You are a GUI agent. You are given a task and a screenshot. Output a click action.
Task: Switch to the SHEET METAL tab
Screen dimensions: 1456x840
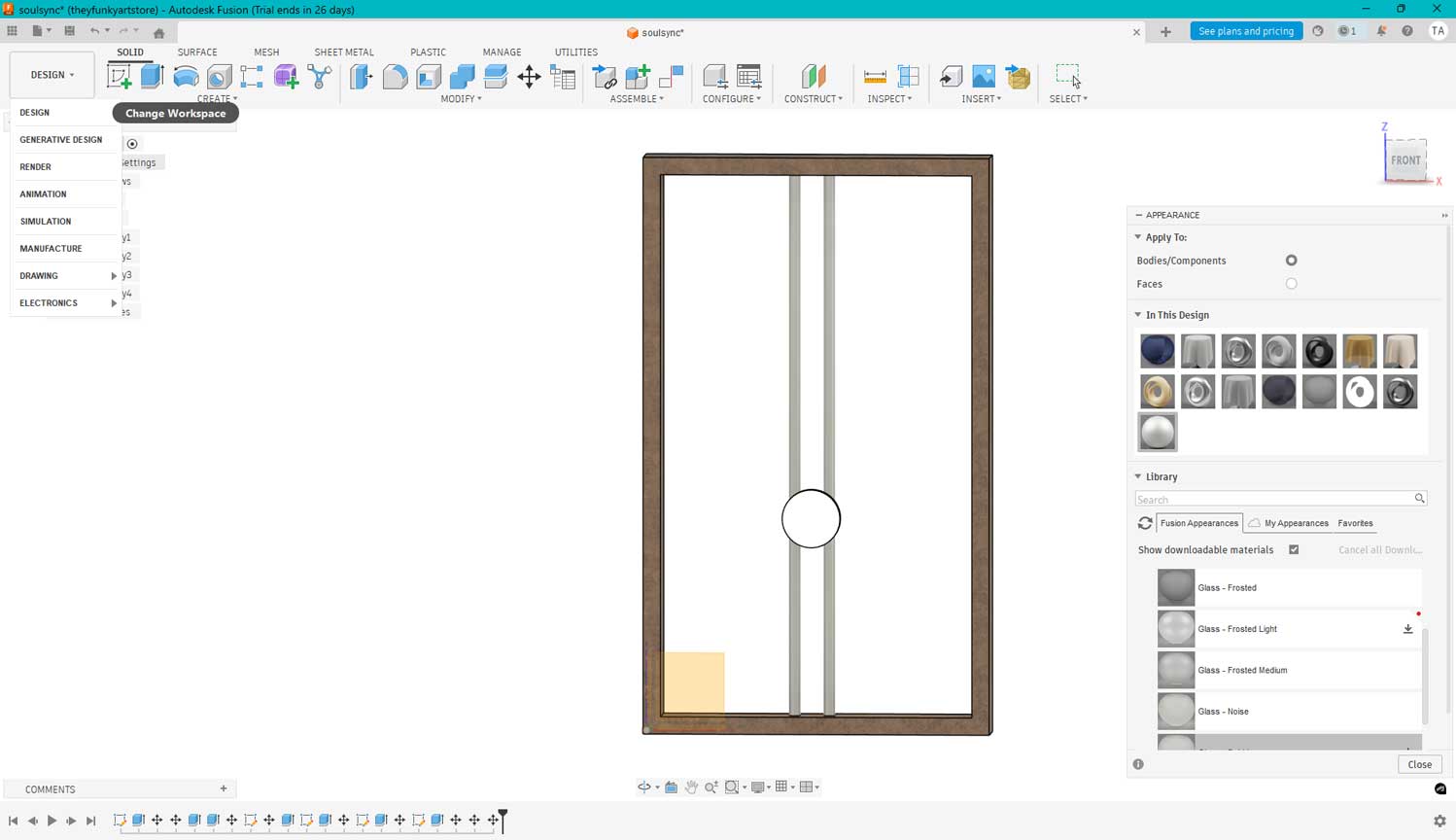[344, 52]
